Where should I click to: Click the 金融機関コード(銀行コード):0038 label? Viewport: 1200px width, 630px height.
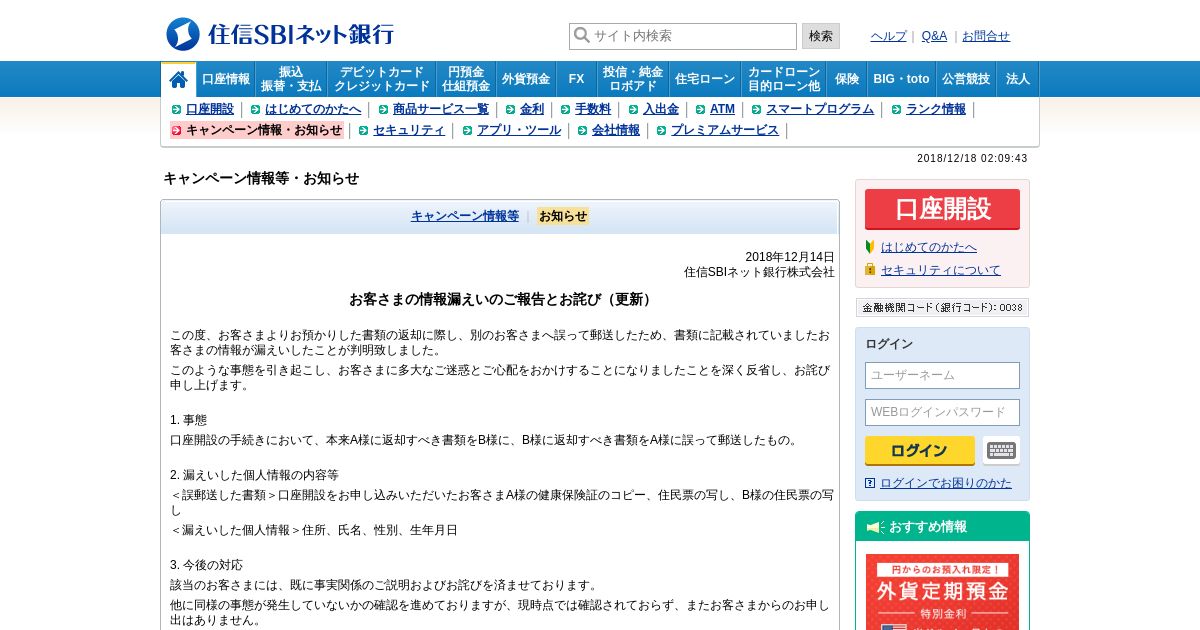pos(942,308)
